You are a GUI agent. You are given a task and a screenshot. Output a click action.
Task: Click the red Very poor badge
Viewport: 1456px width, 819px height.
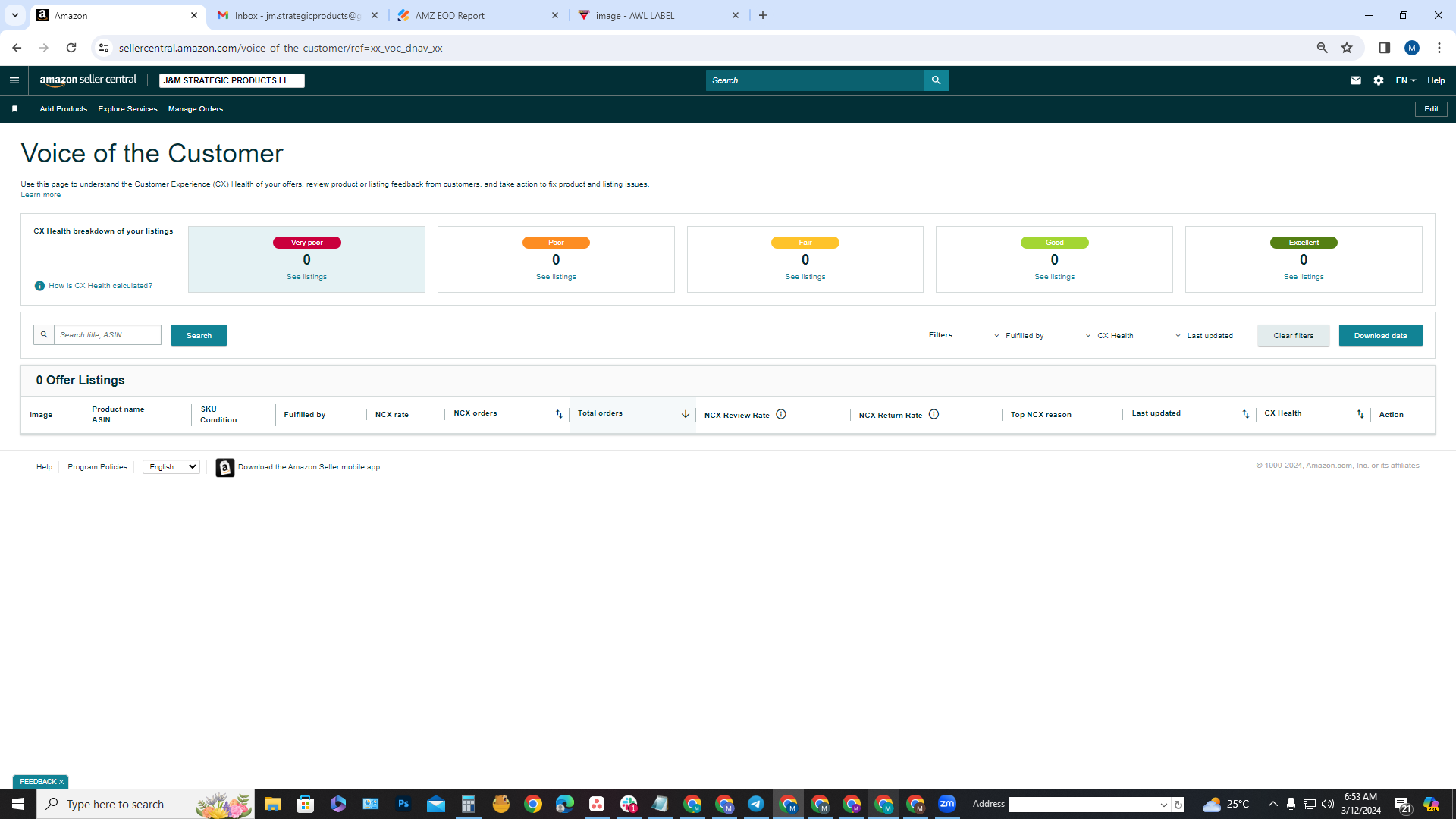click(x=306, y=243)
